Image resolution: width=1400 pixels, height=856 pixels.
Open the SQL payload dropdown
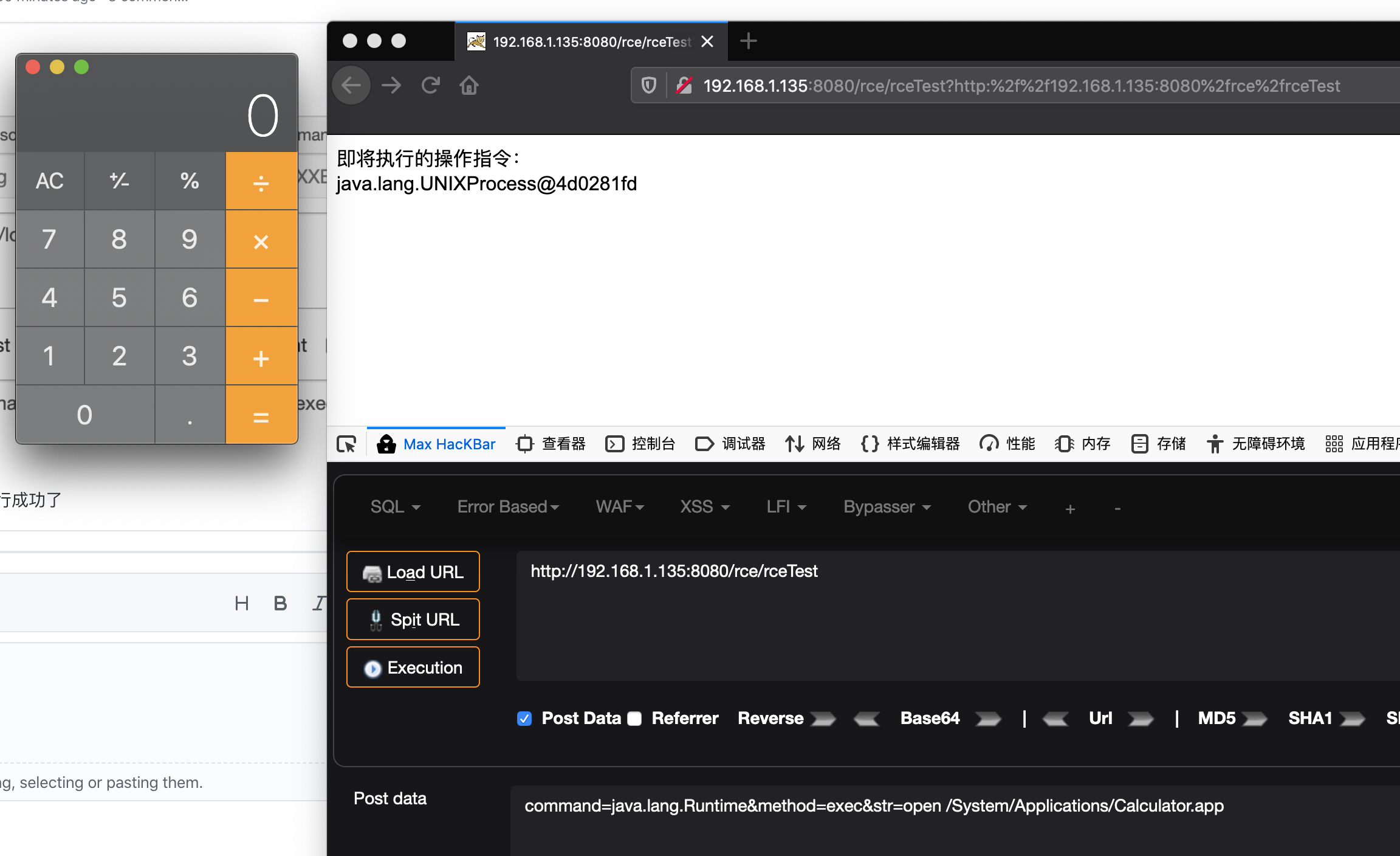(395, 506)
